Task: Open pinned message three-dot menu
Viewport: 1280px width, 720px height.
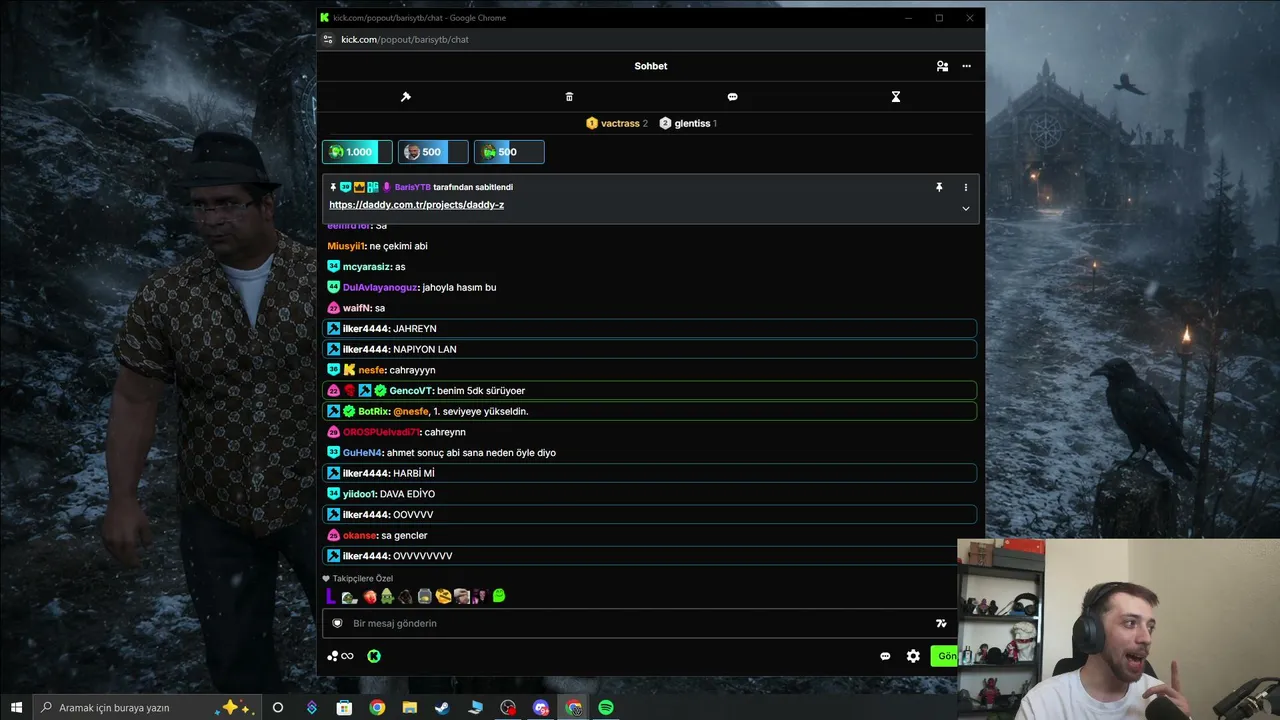Action: 965,187
